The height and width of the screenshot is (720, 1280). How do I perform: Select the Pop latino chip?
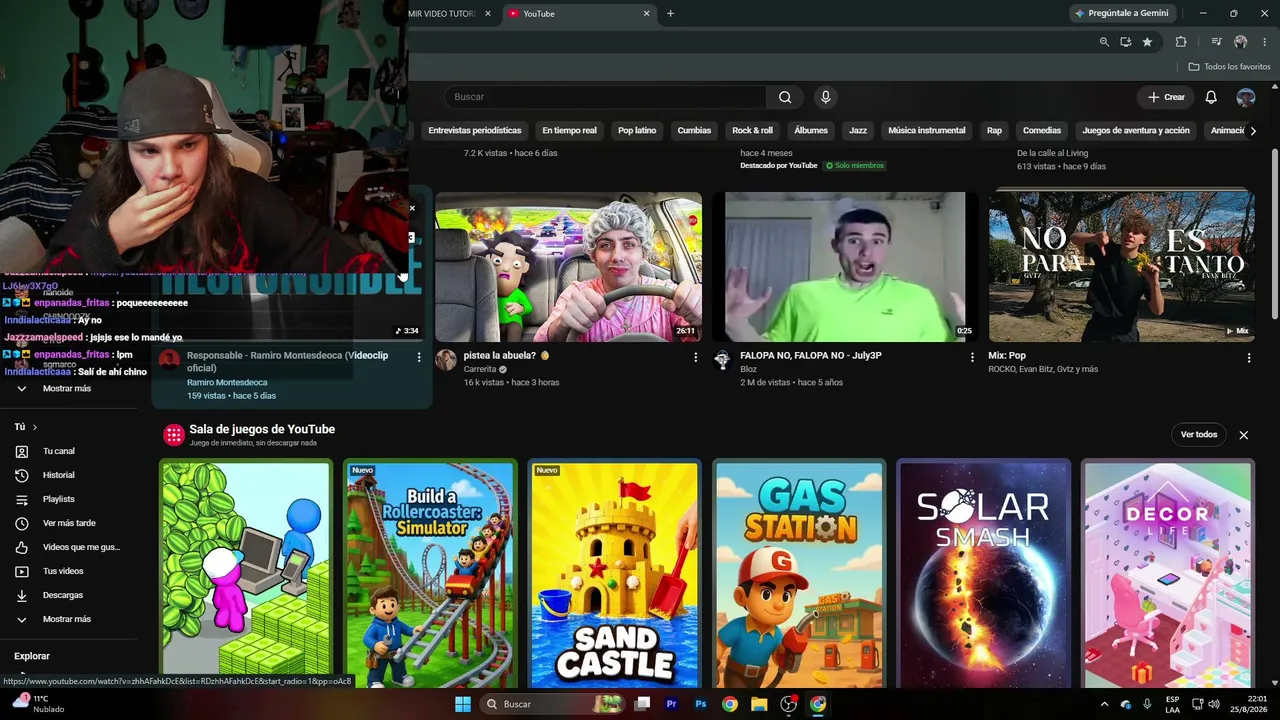click(x=637, y=131)
